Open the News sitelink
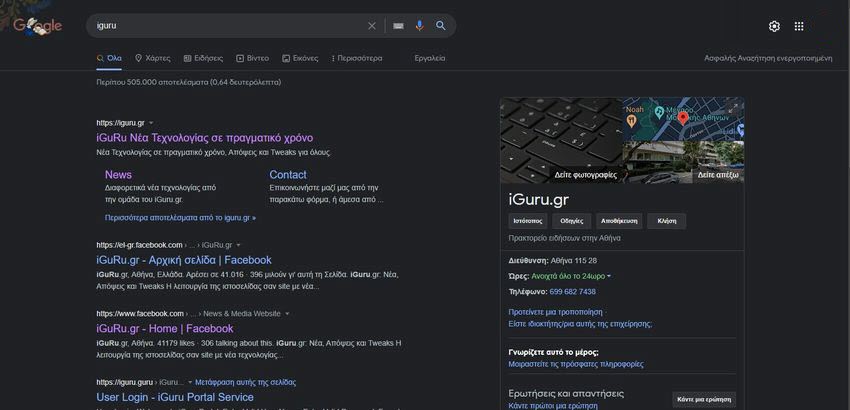The image size is (850, 410). [118, 175]
